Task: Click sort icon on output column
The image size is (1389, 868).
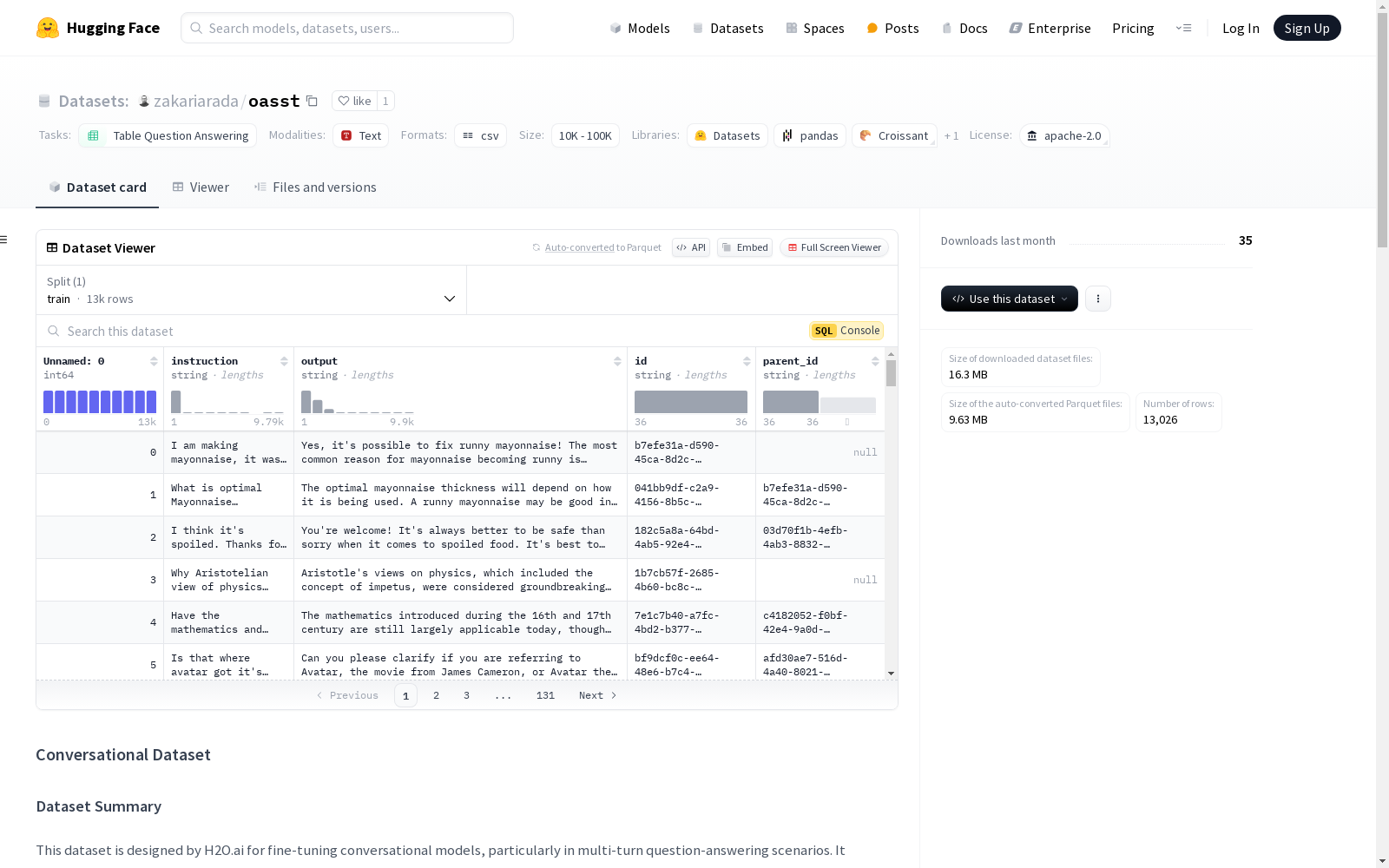Action: (x=617, y=361)
